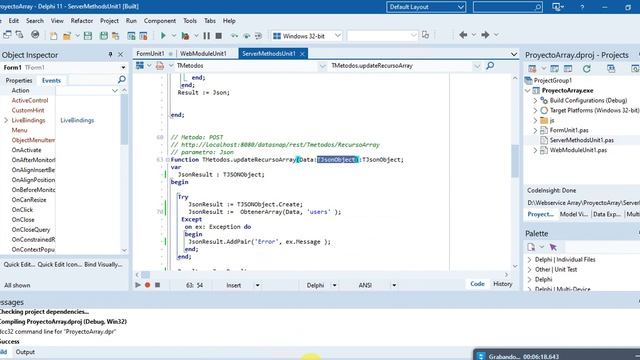The width and height of the screenshot is (640, 360).
Task: Switch to the Output tab in Messages
Action: (25, 352)
